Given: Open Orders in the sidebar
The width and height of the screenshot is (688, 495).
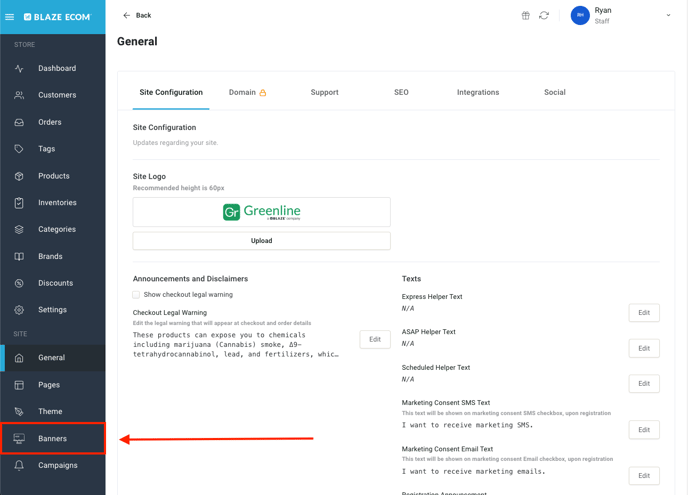Looking at the screenshot, I should point(49,122).
